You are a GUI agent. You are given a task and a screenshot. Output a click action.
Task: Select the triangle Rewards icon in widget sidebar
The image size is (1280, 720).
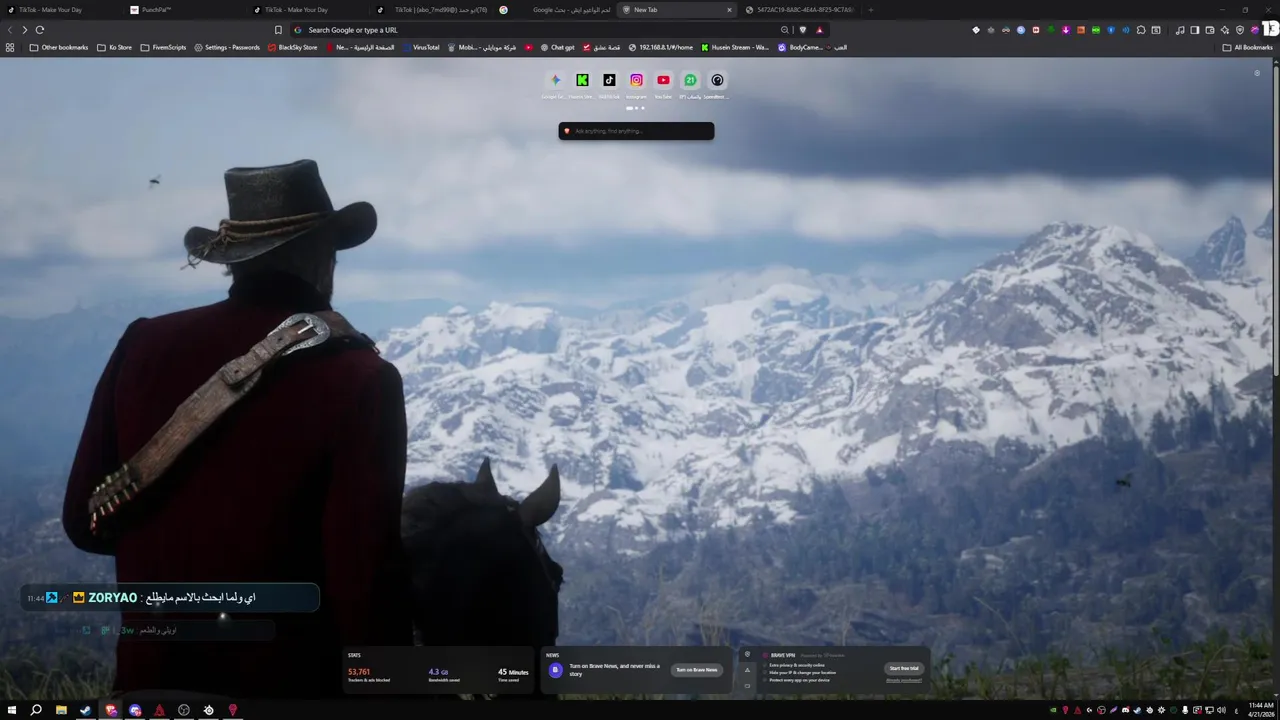(x=747, y=670)
